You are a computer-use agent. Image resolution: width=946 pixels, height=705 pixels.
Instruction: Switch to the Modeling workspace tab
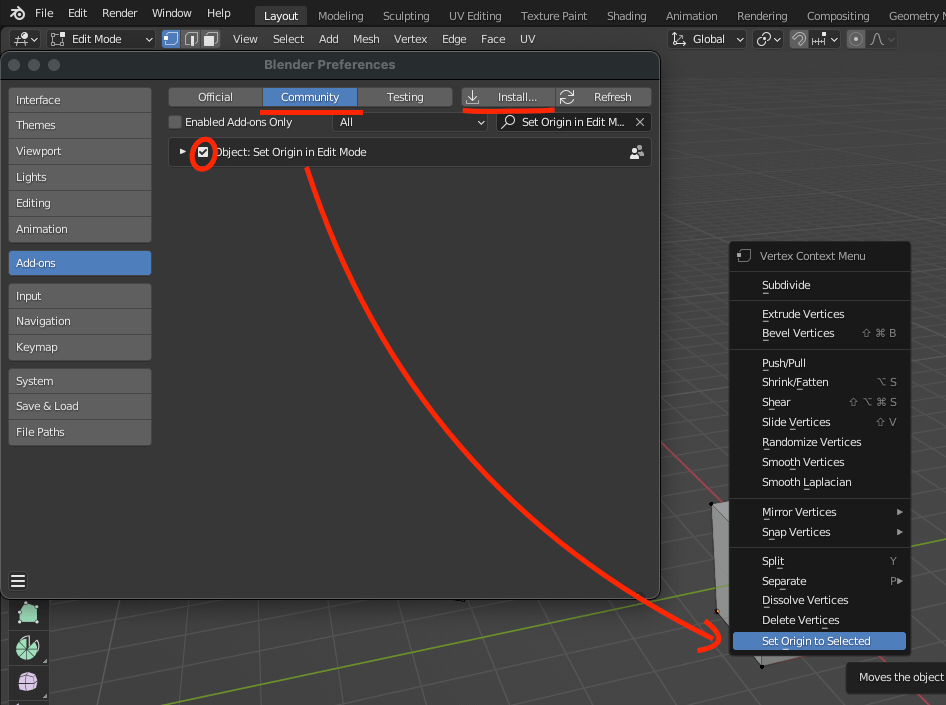click(x=340, y=16)
